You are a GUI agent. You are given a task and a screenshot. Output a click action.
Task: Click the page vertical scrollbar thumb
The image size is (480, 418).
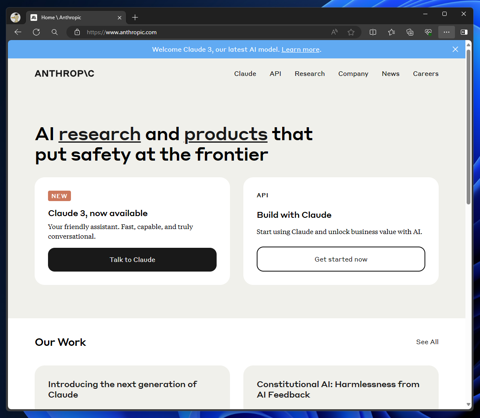coord(468,127)
